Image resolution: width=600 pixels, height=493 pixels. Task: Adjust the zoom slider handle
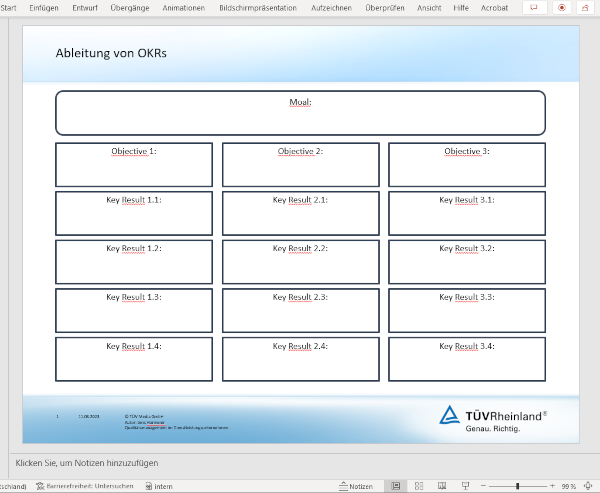517,486
